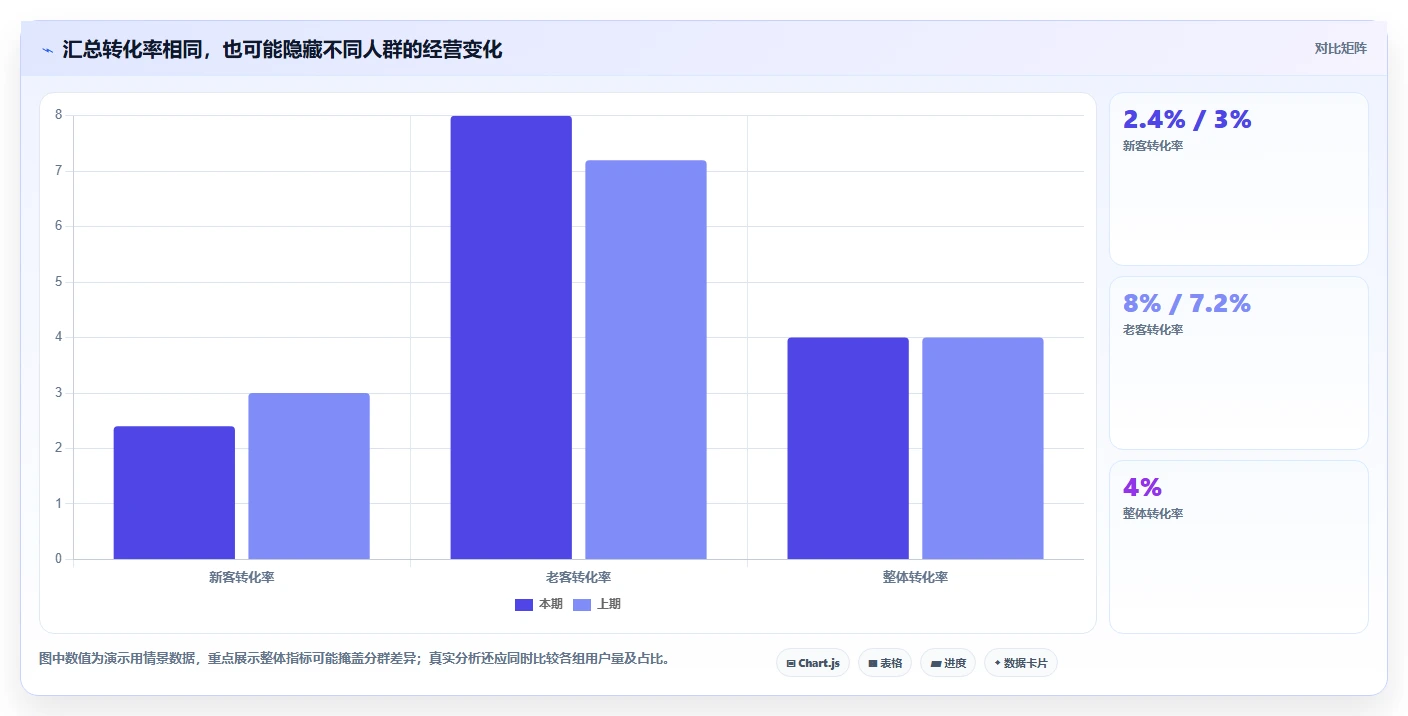Toggle the 本期 legend color swatch
The height and width of the screenshot is (716, 1408).
pyautogui.click(x=524, y=604)
